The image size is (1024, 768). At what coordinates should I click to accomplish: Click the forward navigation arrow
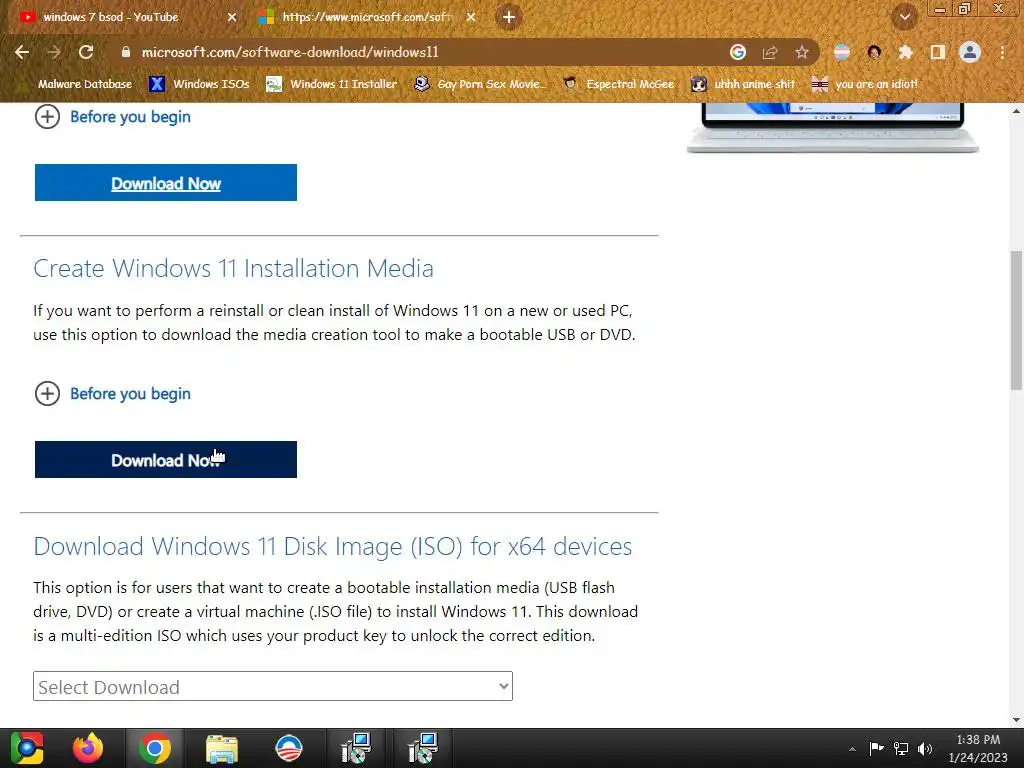pos(54,52)
